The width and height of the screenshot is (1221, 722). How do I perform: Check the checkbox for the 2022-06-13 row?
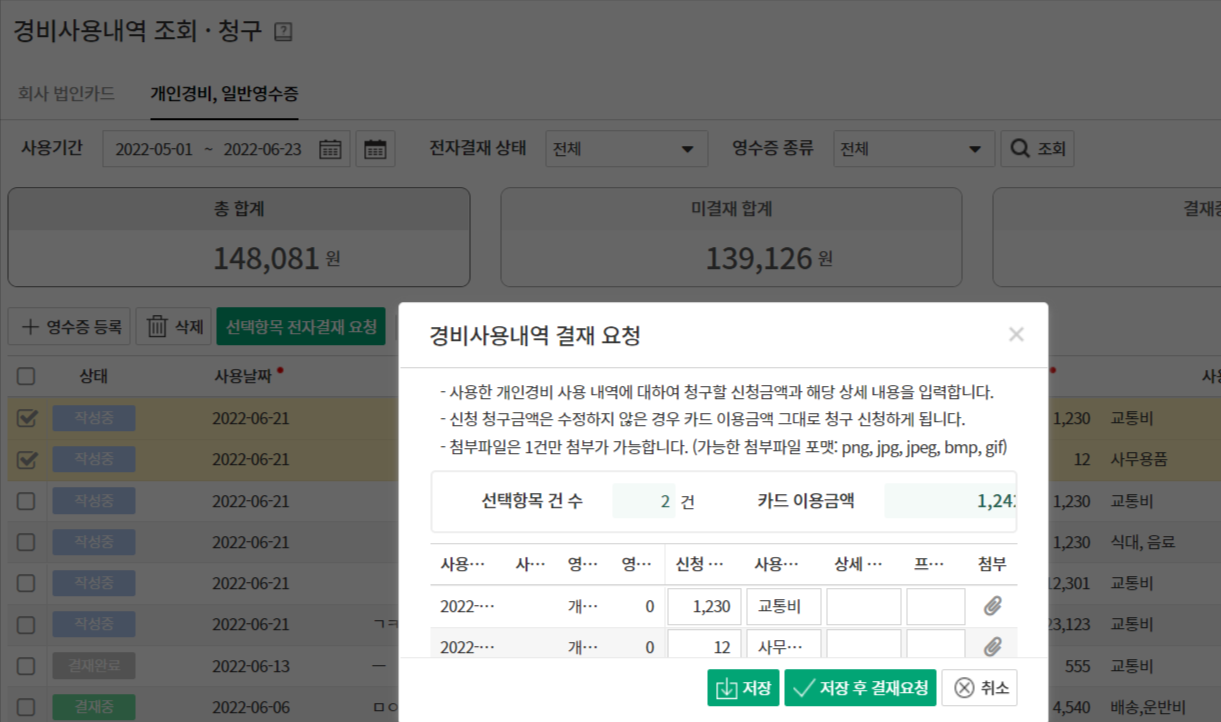(25, 665)
